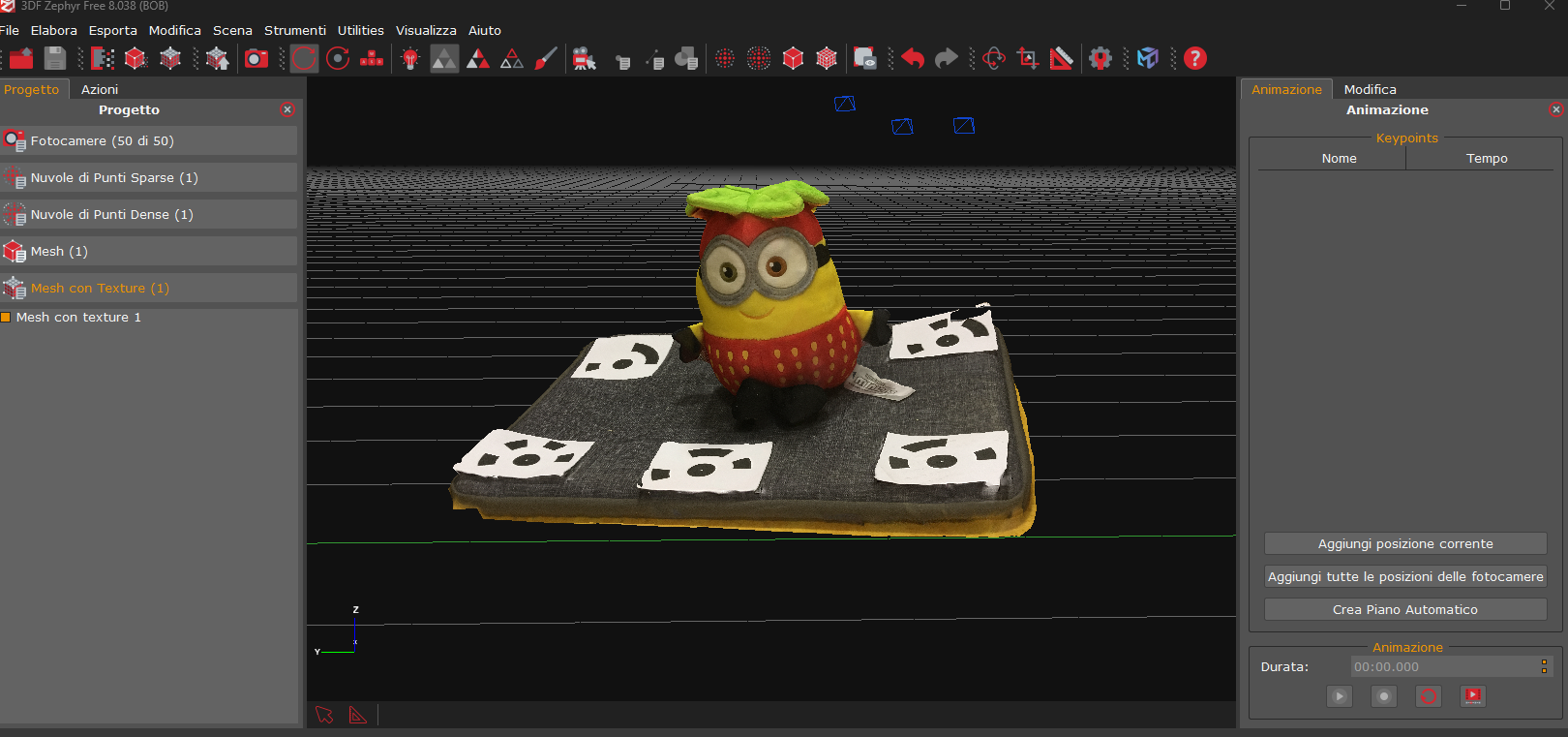Click rotate object gizmo icon
This screenshot has width=1568, height=737.
click(994, 58)
